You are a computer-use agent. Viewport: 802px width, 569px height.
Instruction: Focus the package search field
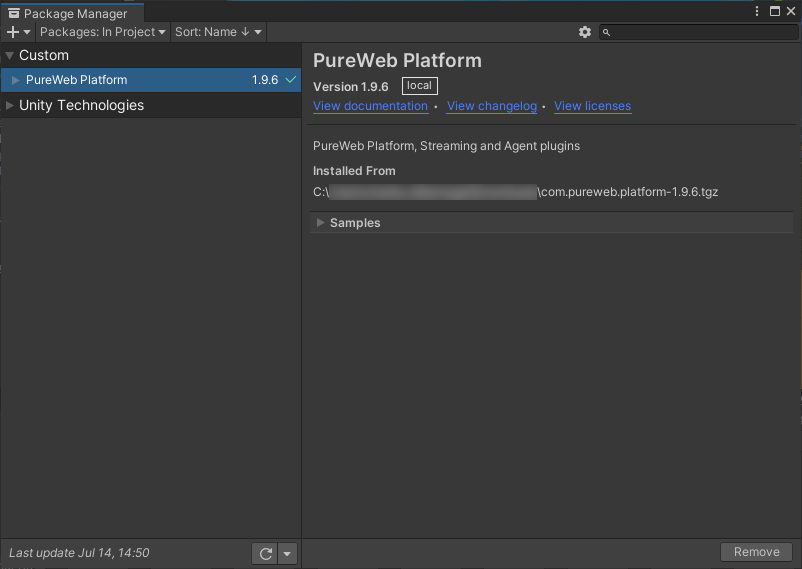(699, 32)
